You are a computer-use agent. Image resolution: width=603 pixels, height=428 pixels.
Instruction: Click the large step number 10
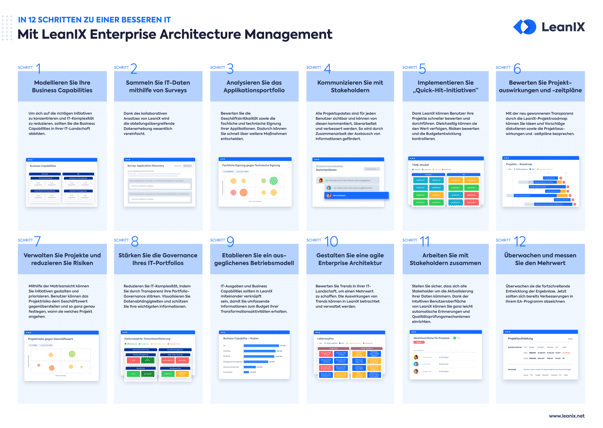coord(331,241)
